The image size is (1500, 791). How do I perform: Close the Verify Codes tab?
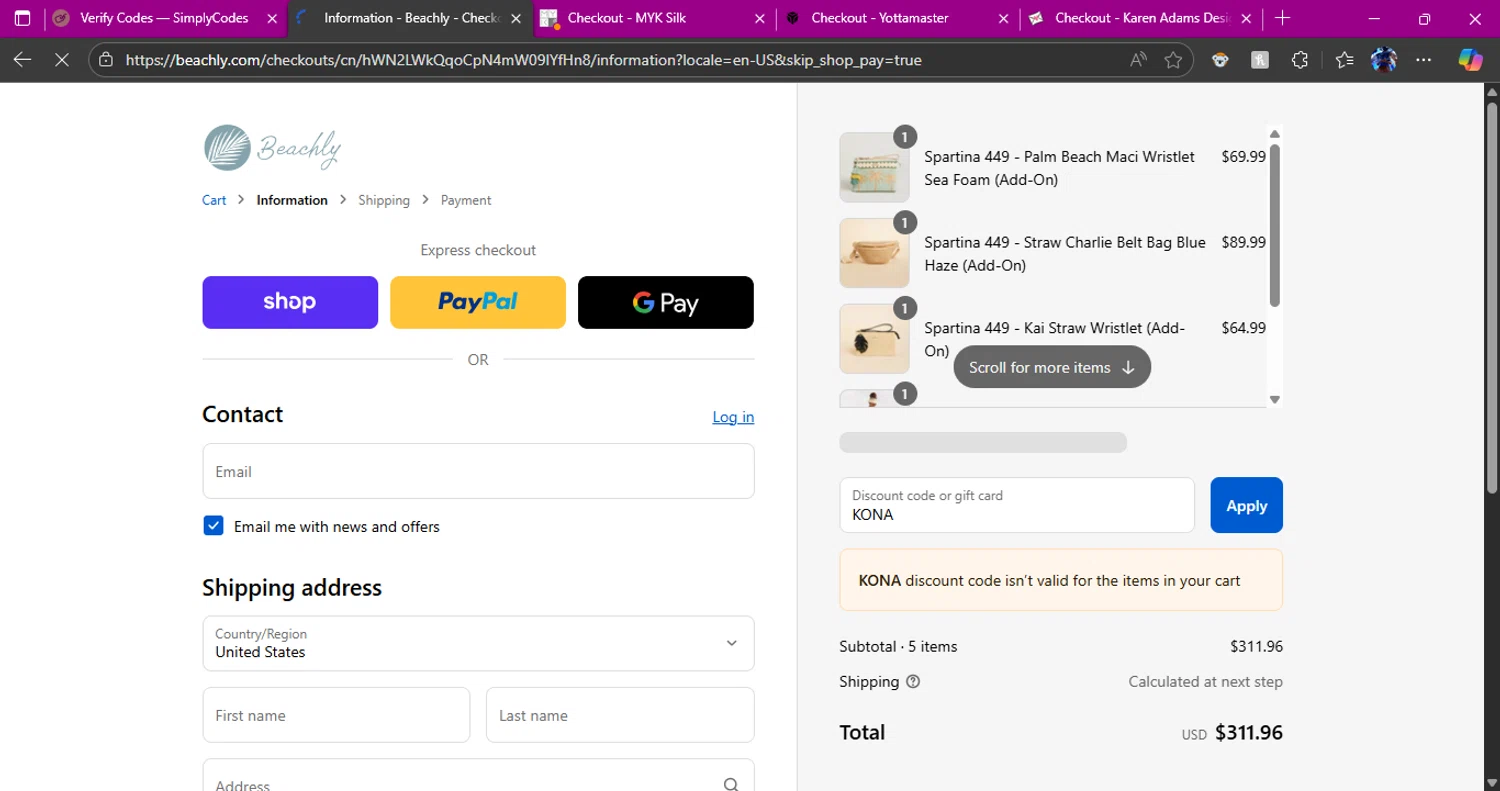pos(272,18)
